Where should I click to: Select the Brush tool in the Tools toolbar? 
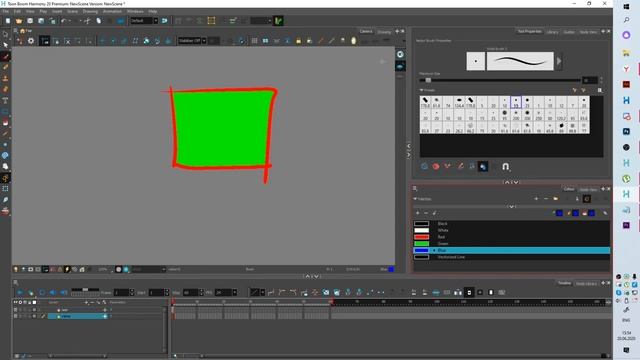point(5,56)
